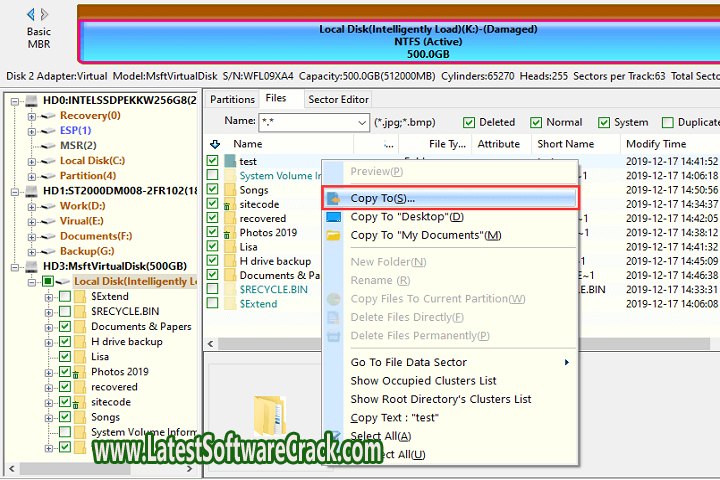Click the Modify Time column header
This screenshot has height=480, width=720.
point(655,144)
